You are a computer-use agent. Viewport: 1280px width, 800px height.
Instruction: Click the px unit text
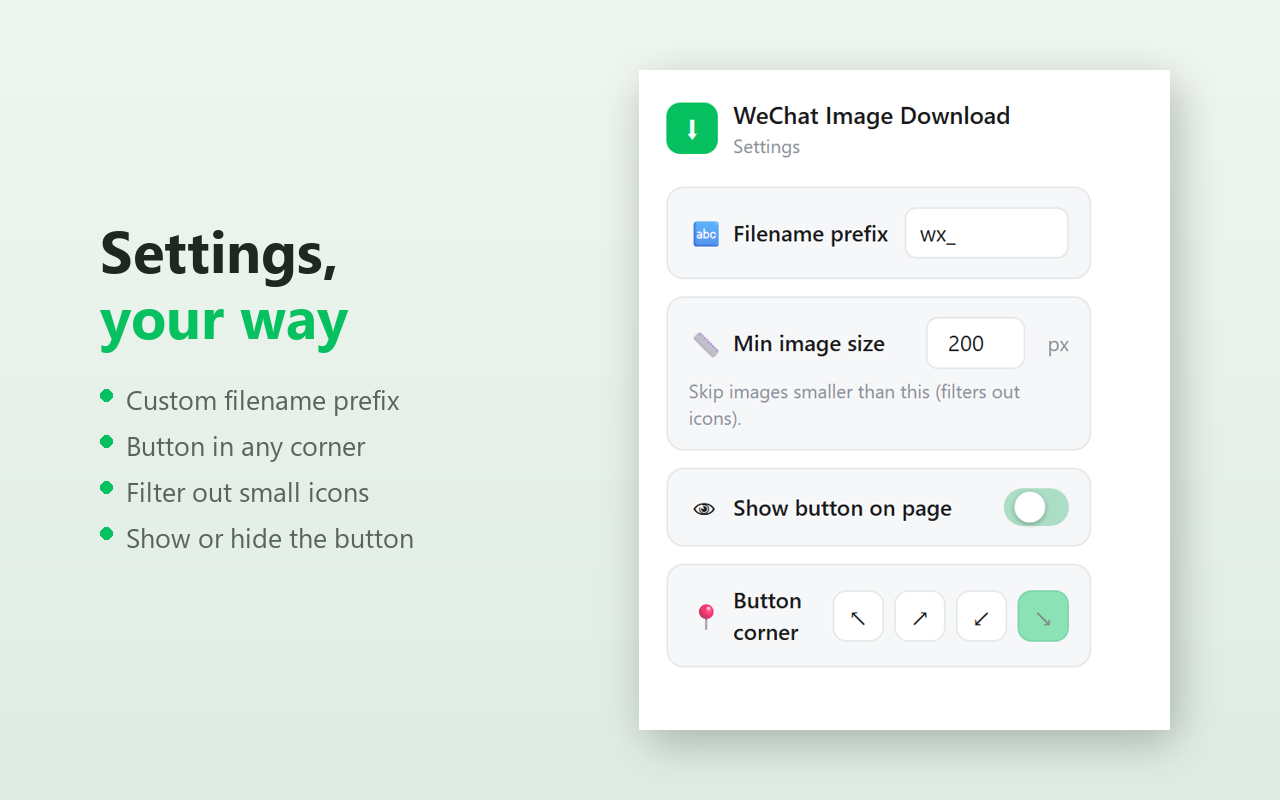(1059, 345)
